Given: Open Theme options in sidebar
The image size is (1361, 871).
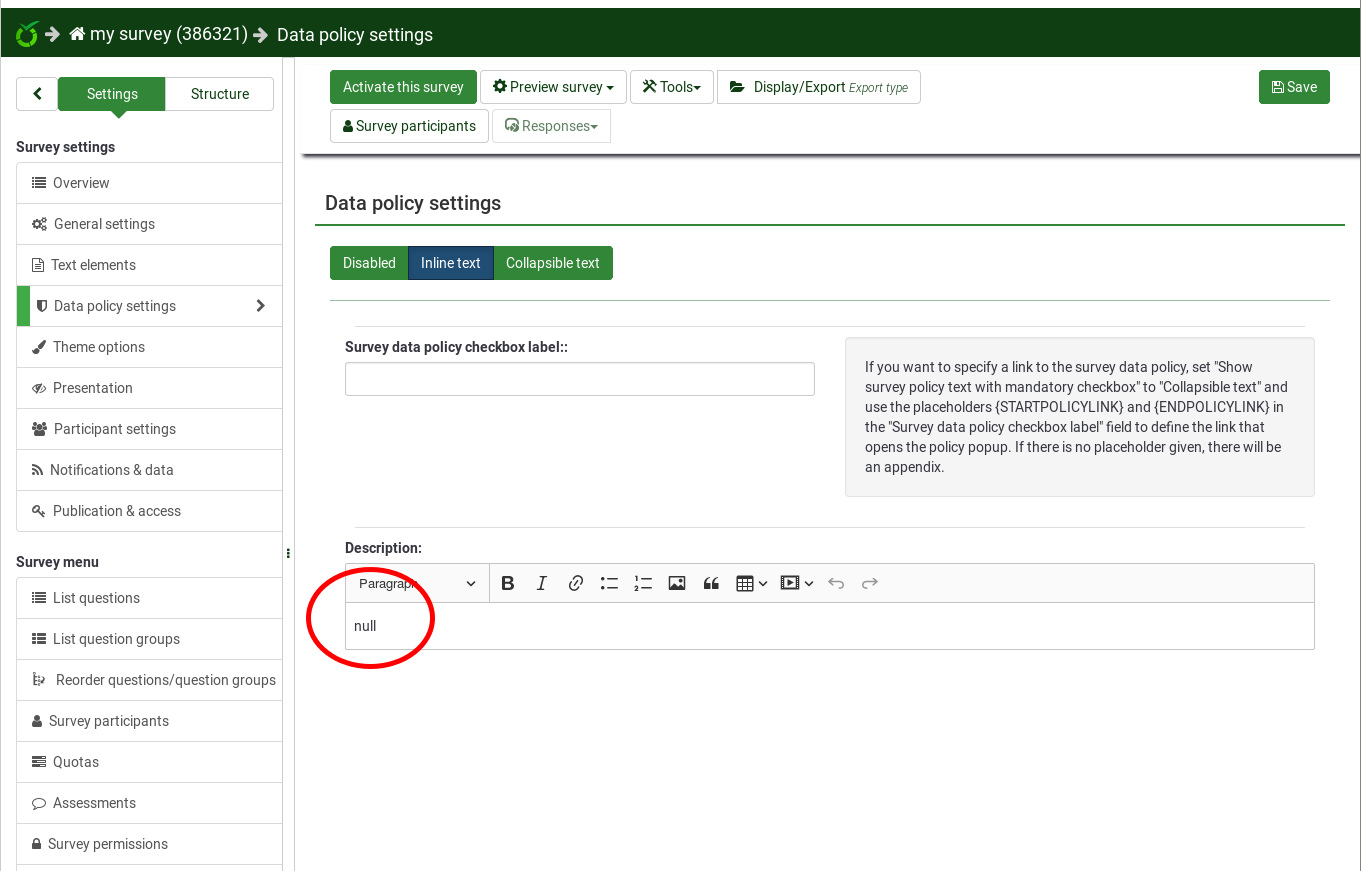Looking at the screenshot, I should tap(99, 347).
